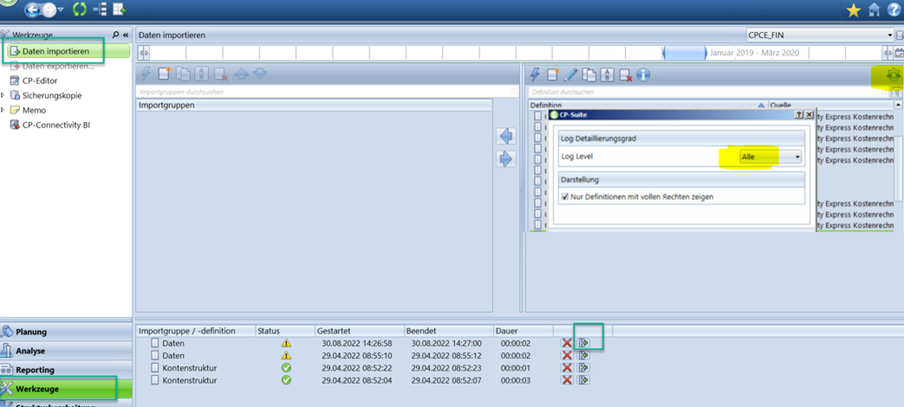The height and width of the screenshot is (407, 904).
Task: Open the home icon in title bar
Action: tap(873, 10)
